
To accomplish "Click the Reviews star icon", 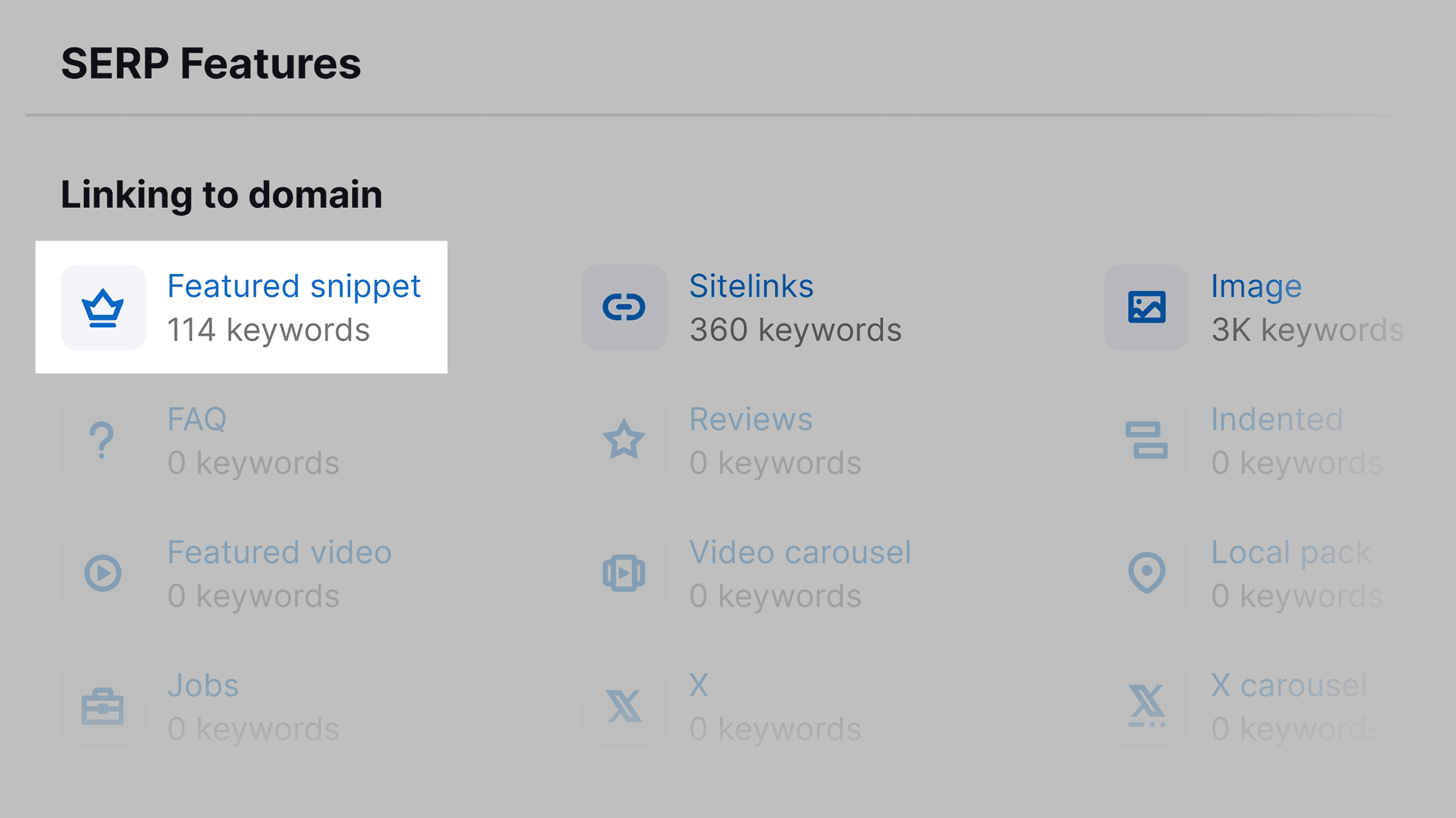I will click(x=624, y=440).
